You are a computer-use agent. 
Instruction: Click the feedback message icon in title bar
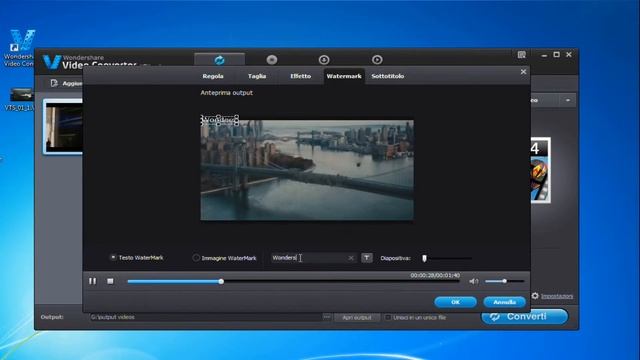[522, 55]
